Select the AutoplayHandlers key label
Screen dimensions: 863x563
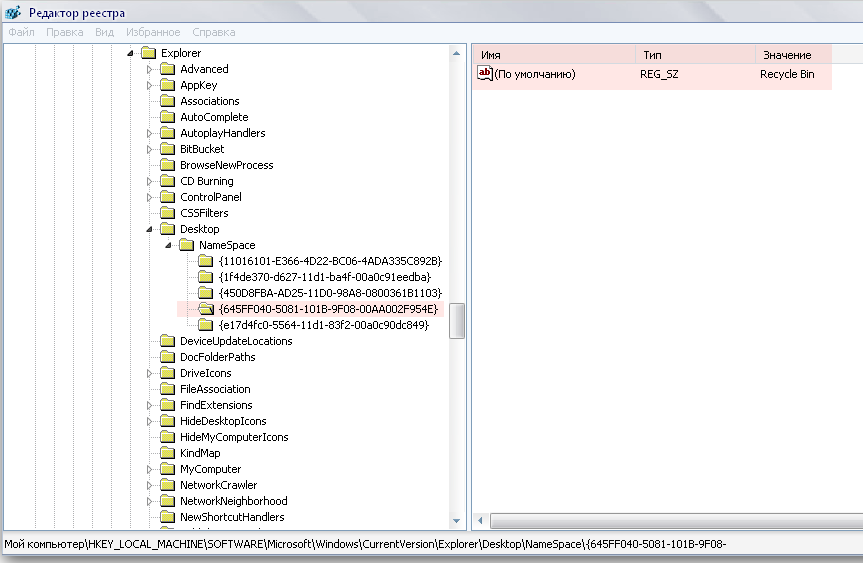(222, 133)
